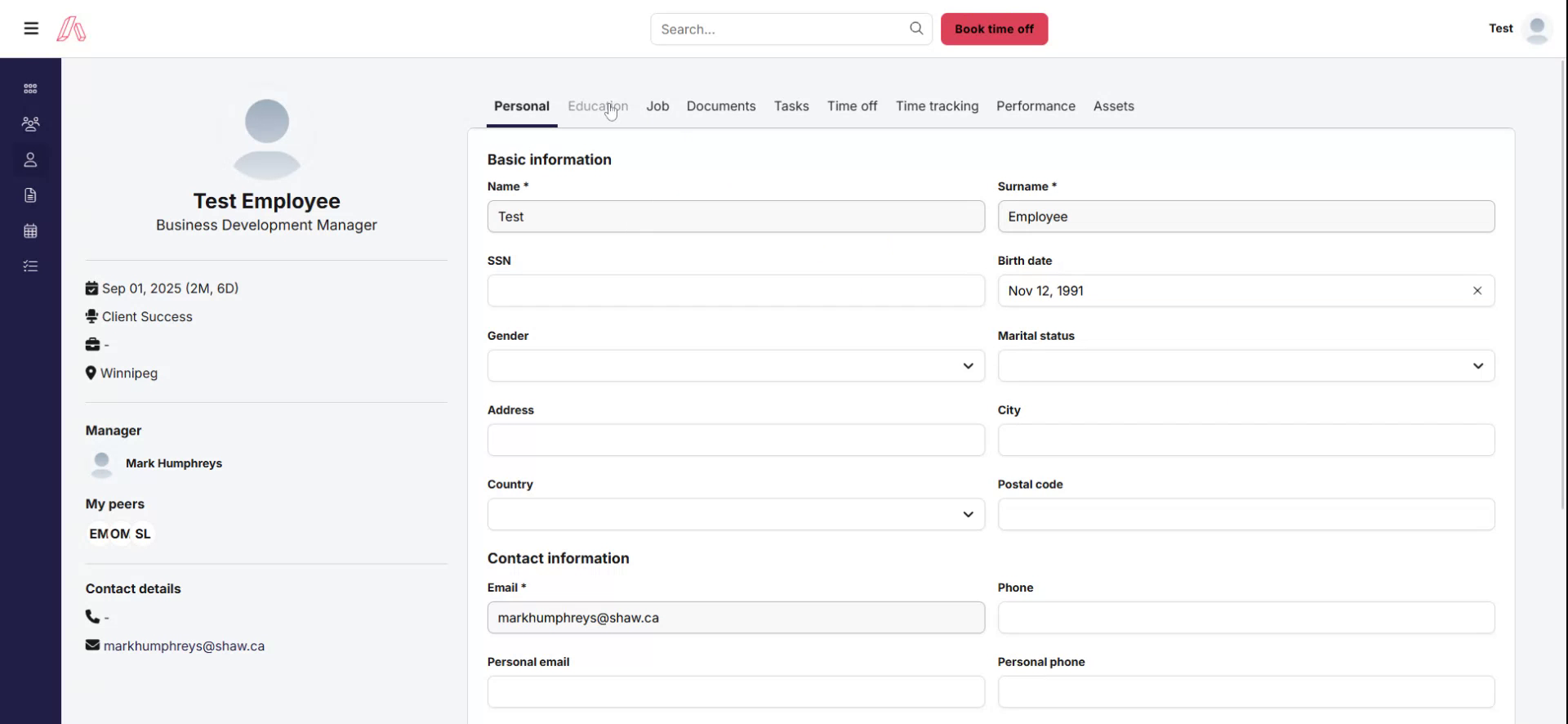
Task: Click the Winnipeg location pin icon
Action: pos(91,373)
